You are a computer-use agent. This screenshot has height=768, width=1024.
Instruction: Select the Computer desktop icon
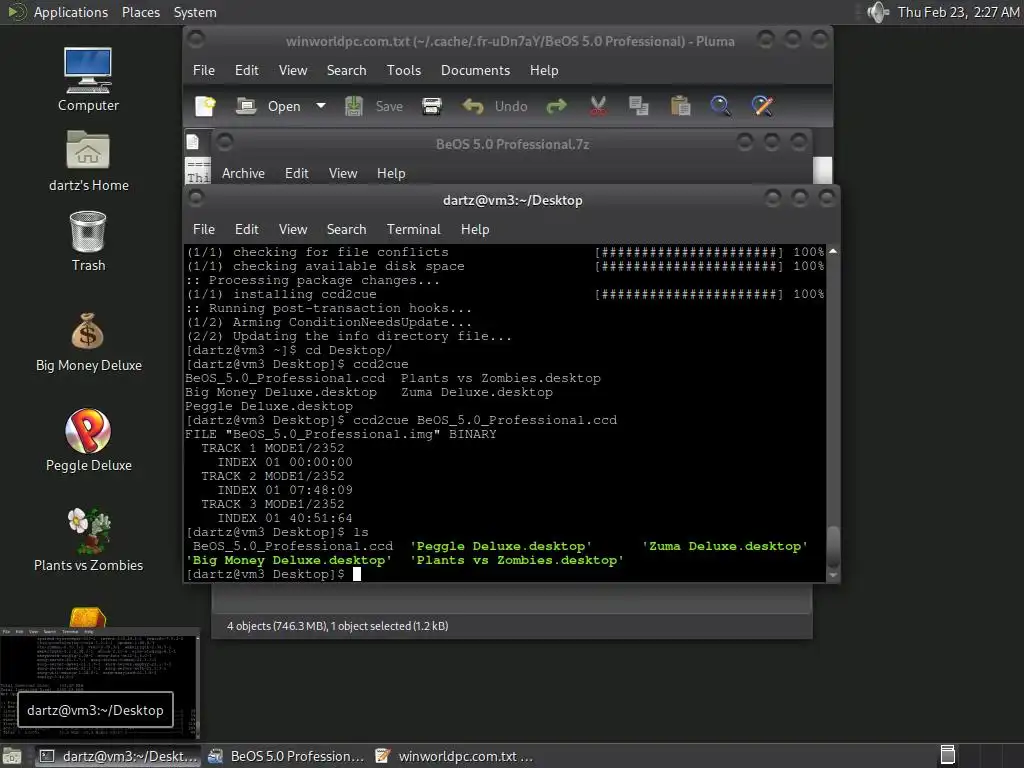(88, 70)
